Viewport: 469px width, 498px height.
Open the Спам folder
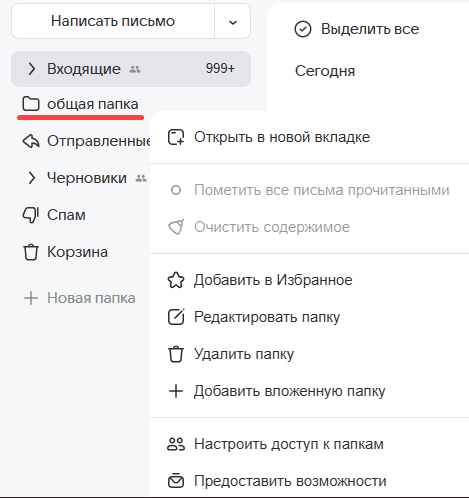point(66,215)
